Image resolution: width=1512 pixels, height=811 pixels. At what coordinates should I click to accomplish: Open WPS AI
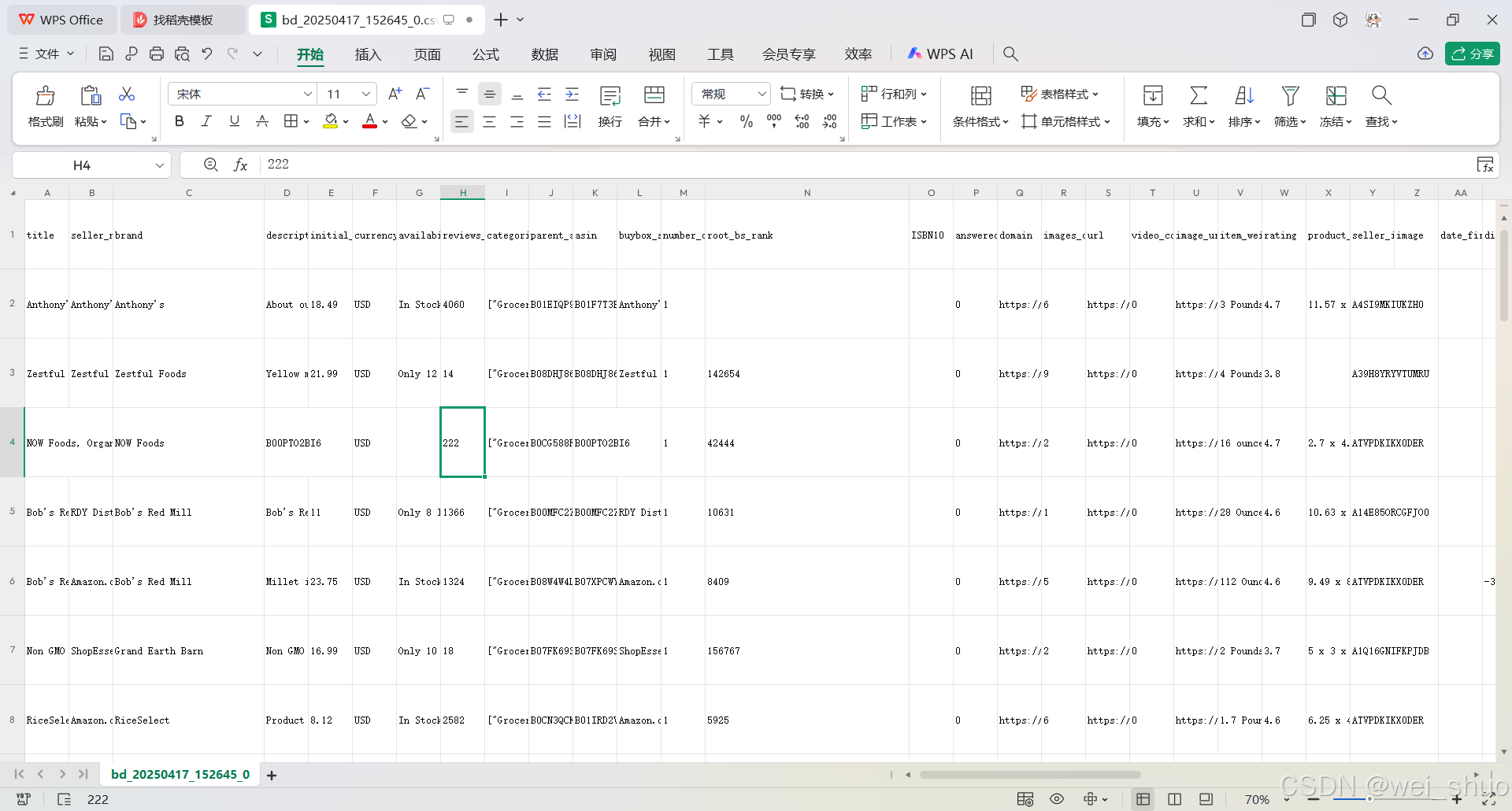[x=940, y=54]
